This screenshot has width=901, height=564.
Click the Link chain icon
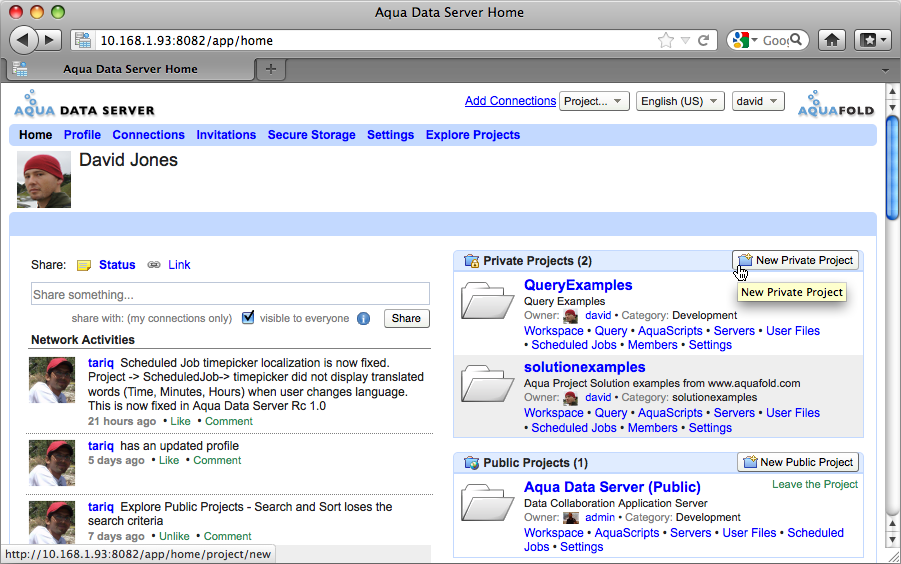(153, 265)
